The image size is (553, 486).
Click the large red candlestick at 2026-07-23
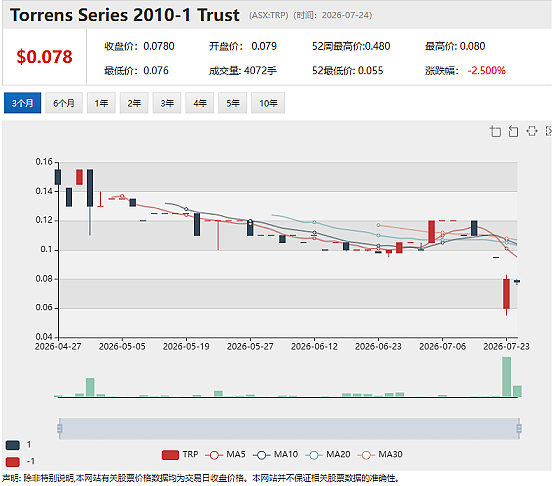pyautogui.click(x=506, y=294)
